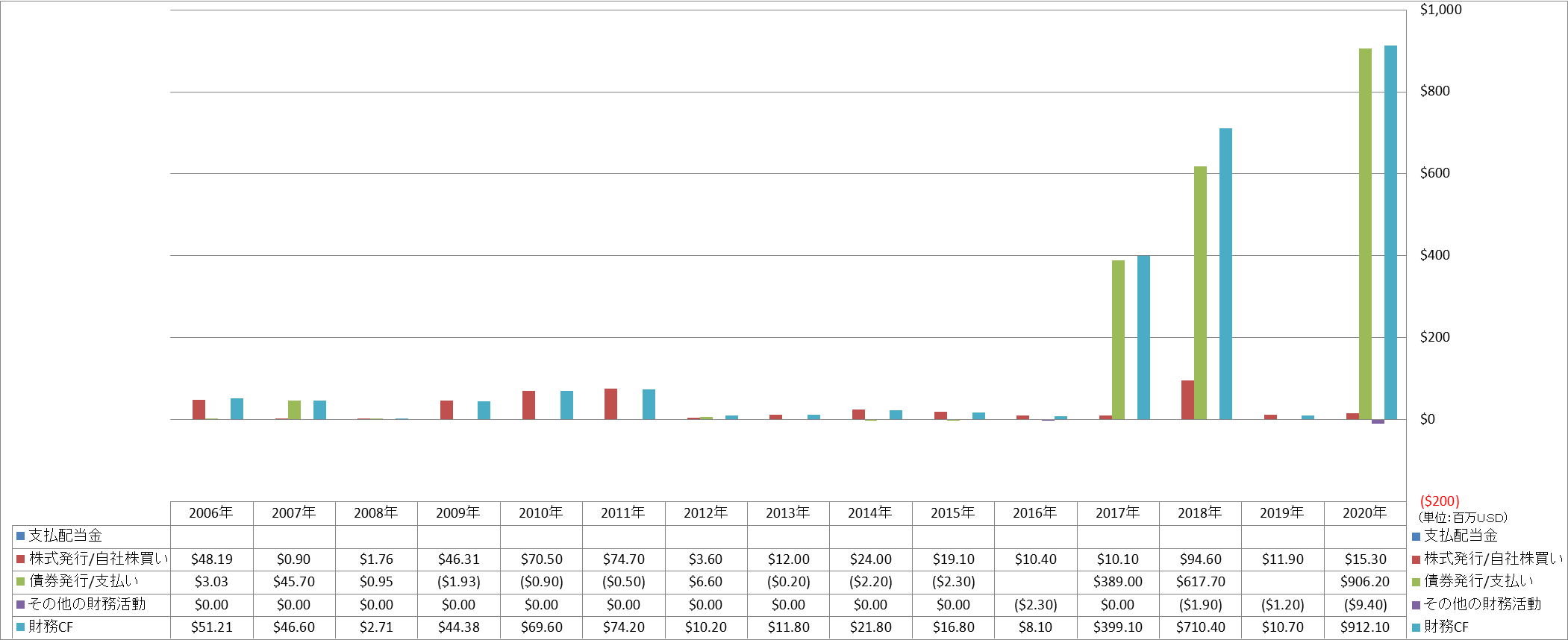Select the 2020年 column header
Viewport: 1568px width, 640px height.
point(1365,513)
